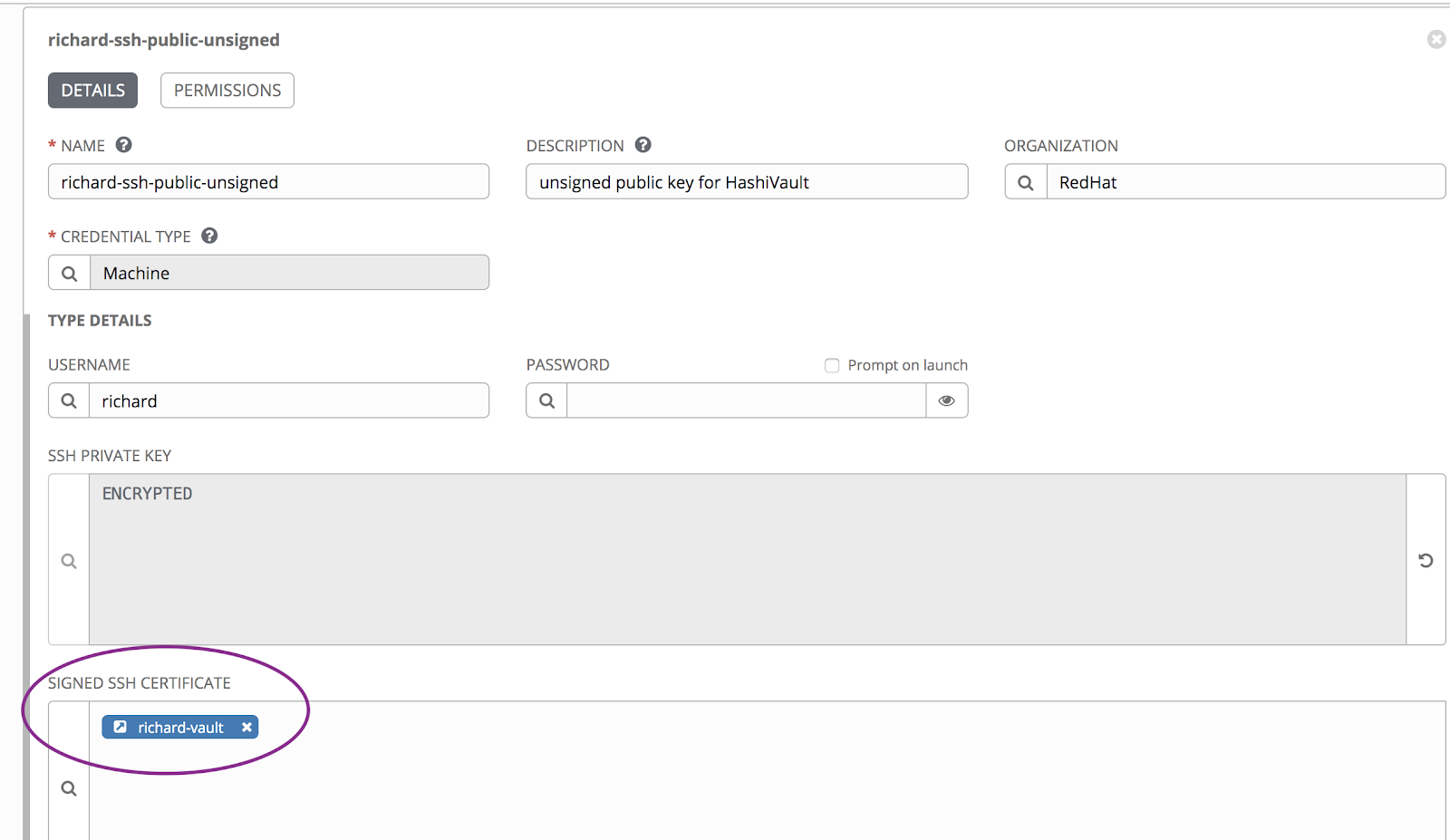Click inside the Password input field

[746, 401]
